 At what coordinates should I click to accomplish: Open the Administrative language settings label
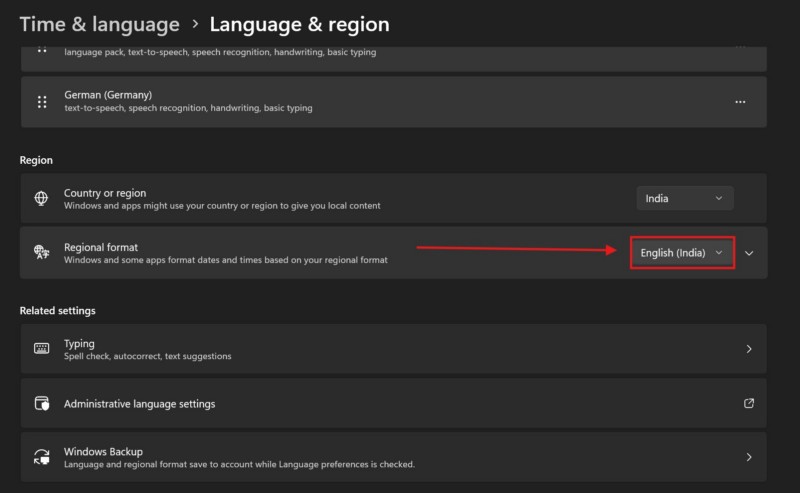point(139,404)
